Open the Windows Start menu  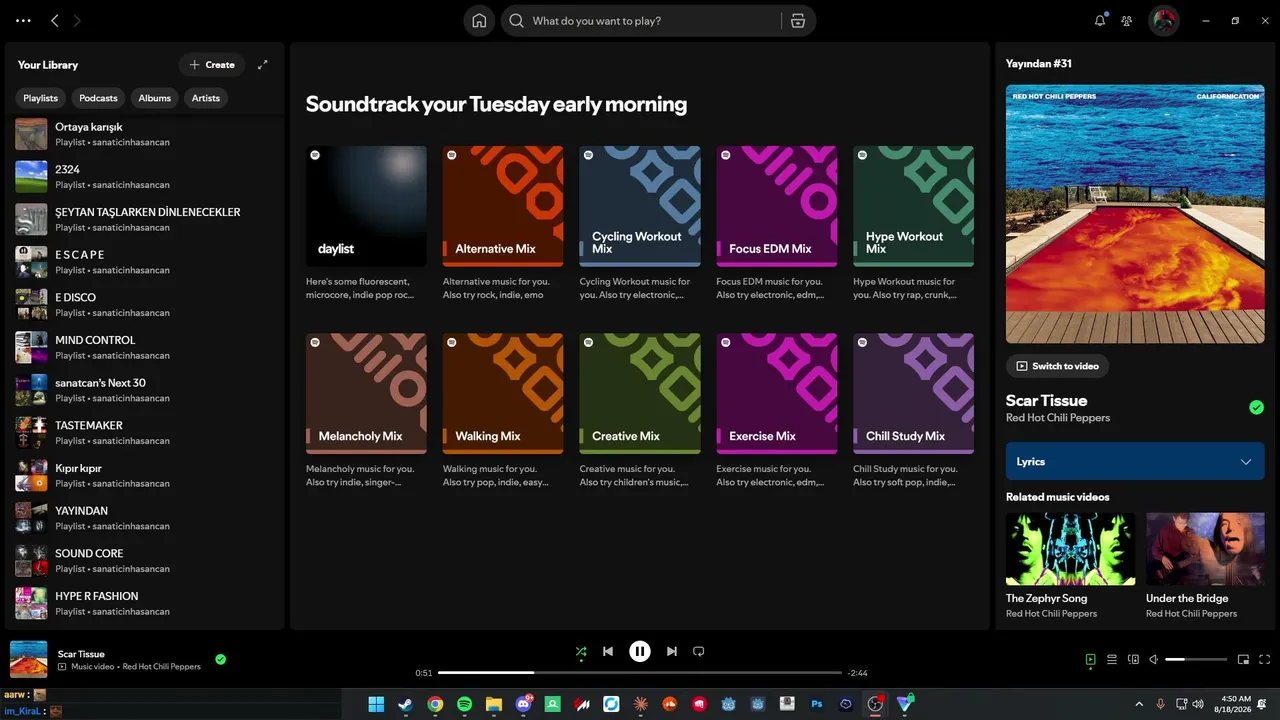[x=376, y=704]
